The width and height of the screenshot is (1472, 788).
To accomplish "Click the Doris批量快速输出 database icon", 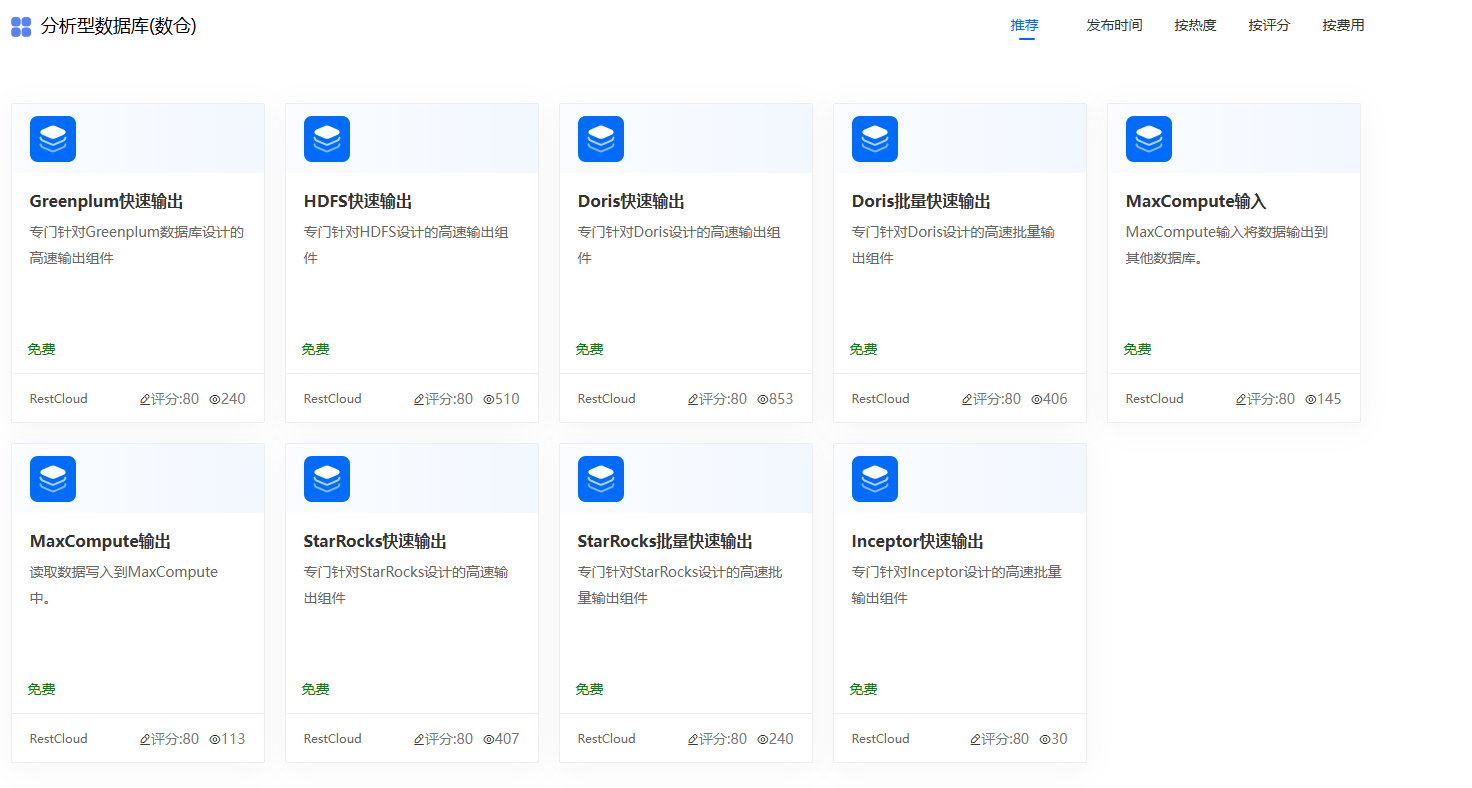I will [875, 139].
